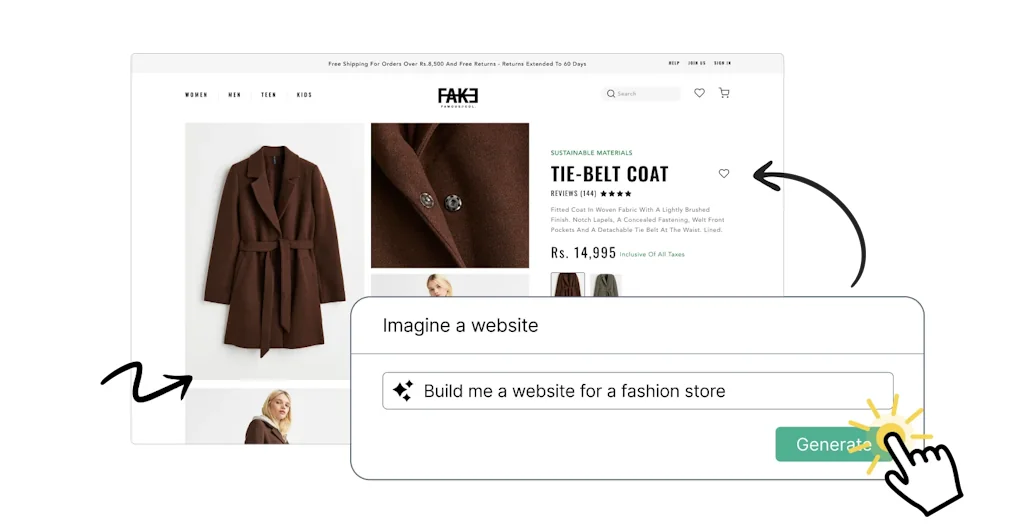Select the brown coat color swatch
The height and width of the screenshot is (528, 1024).
point(568,285)
